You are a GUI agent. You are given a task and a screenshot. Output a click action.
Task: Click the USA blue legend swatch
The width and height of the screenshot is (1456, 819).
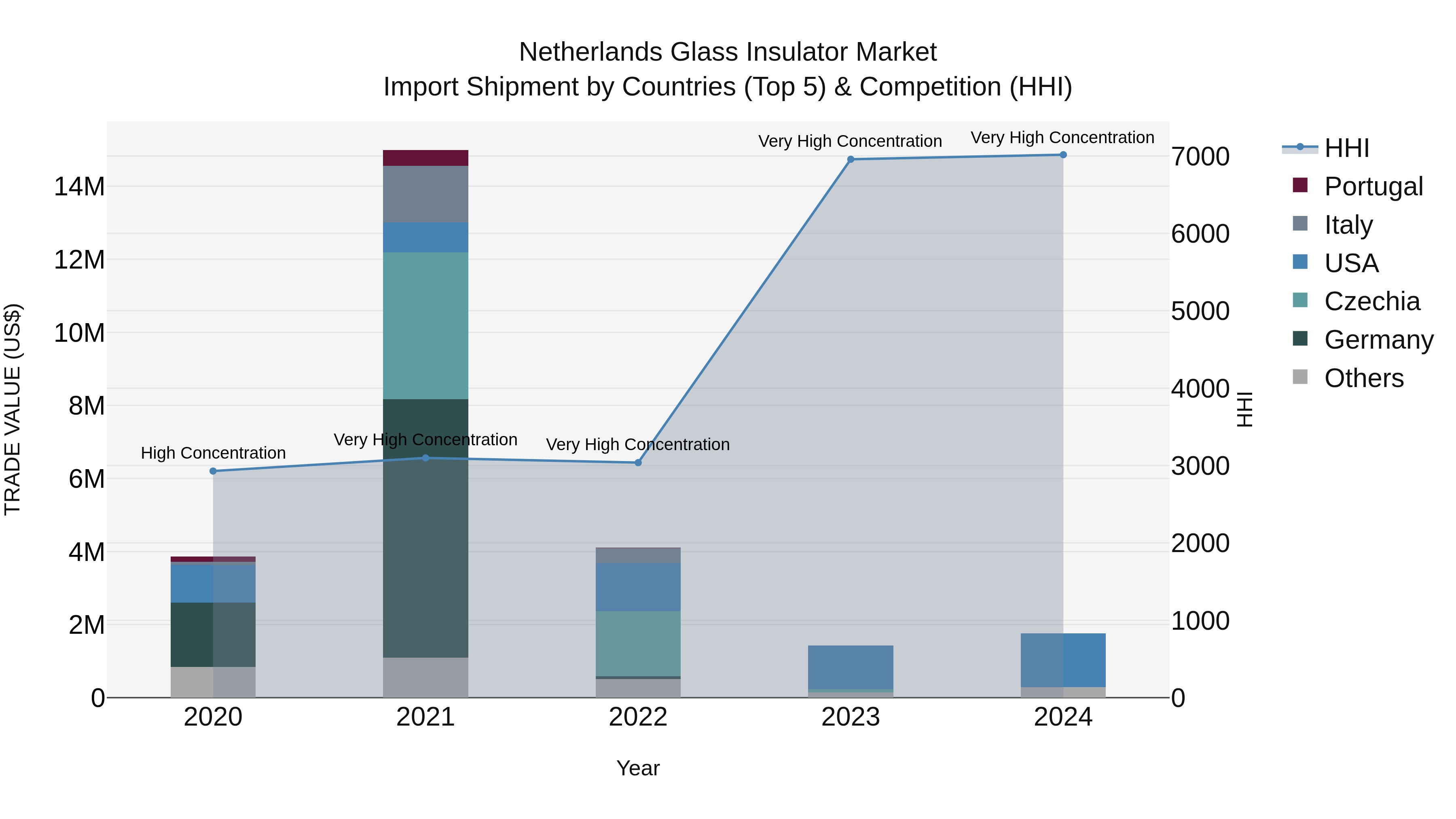1300,262
